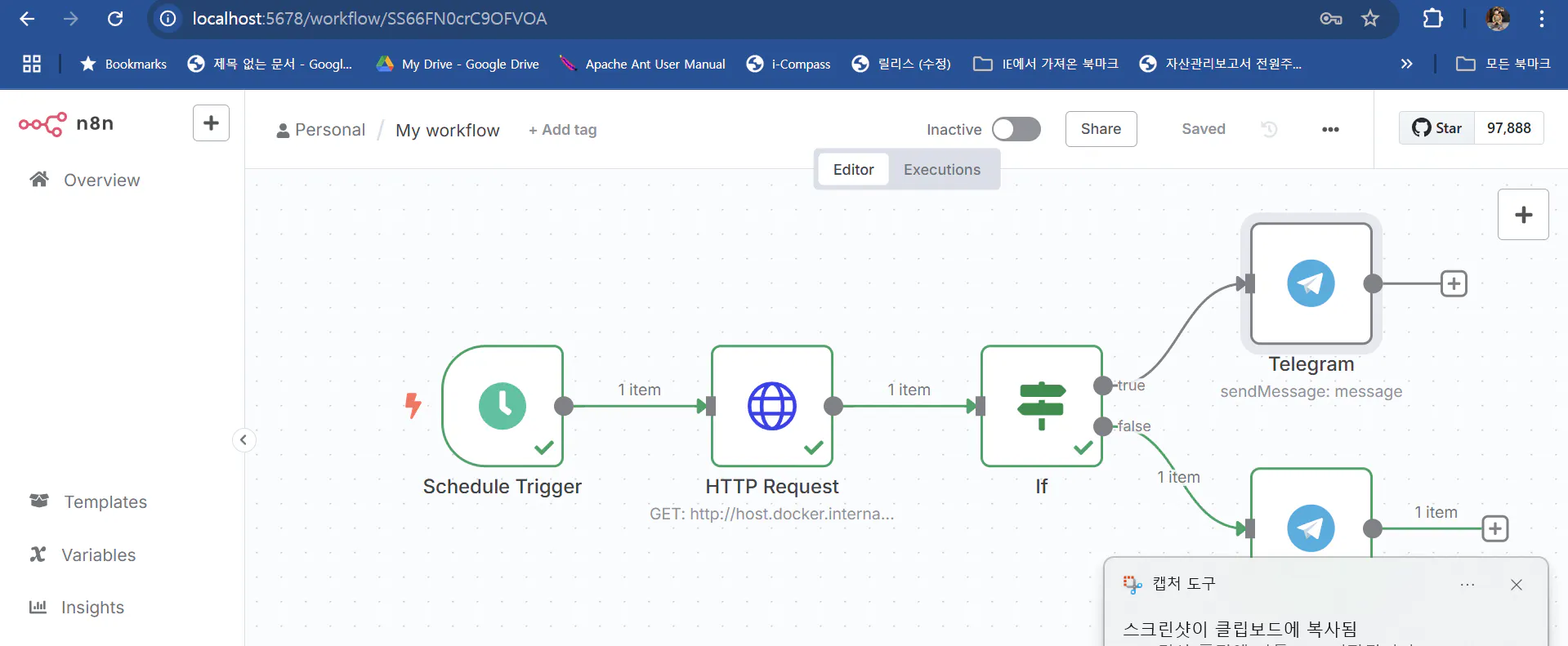
Task: Click the forward navigation arrow
Action: (x=71, y=19)
